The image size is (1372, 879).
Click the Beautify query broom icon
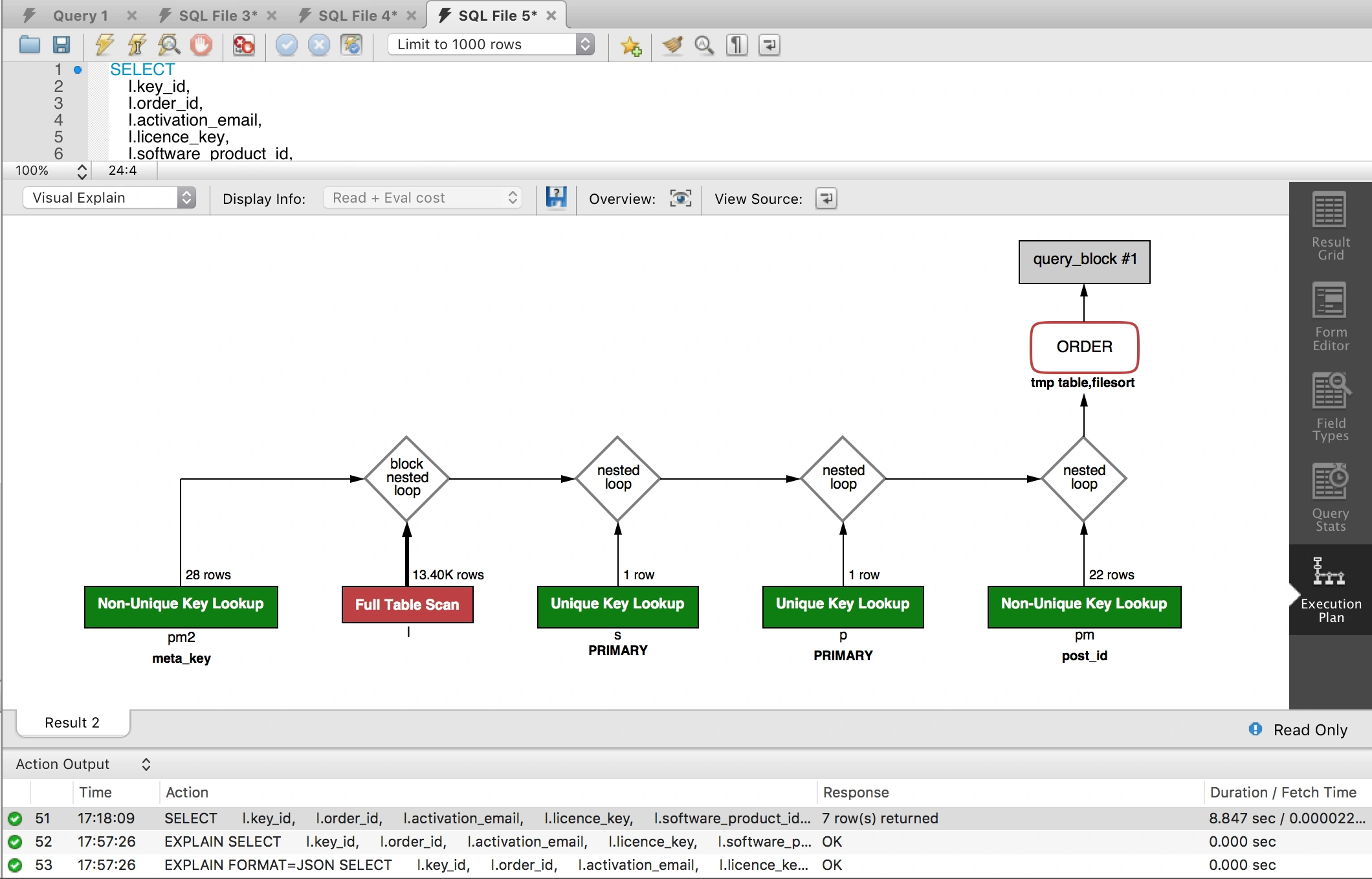click(x=672, y=45)
